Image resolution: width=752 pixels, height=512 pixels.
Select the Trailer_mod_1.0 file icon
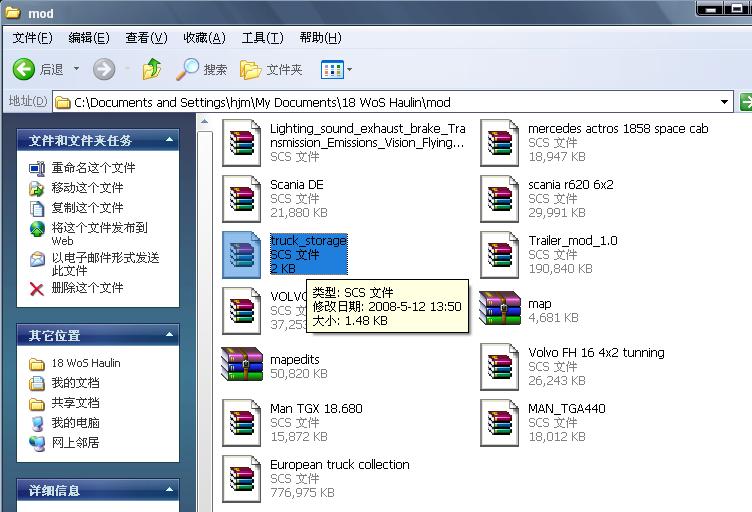click(500, 254)
